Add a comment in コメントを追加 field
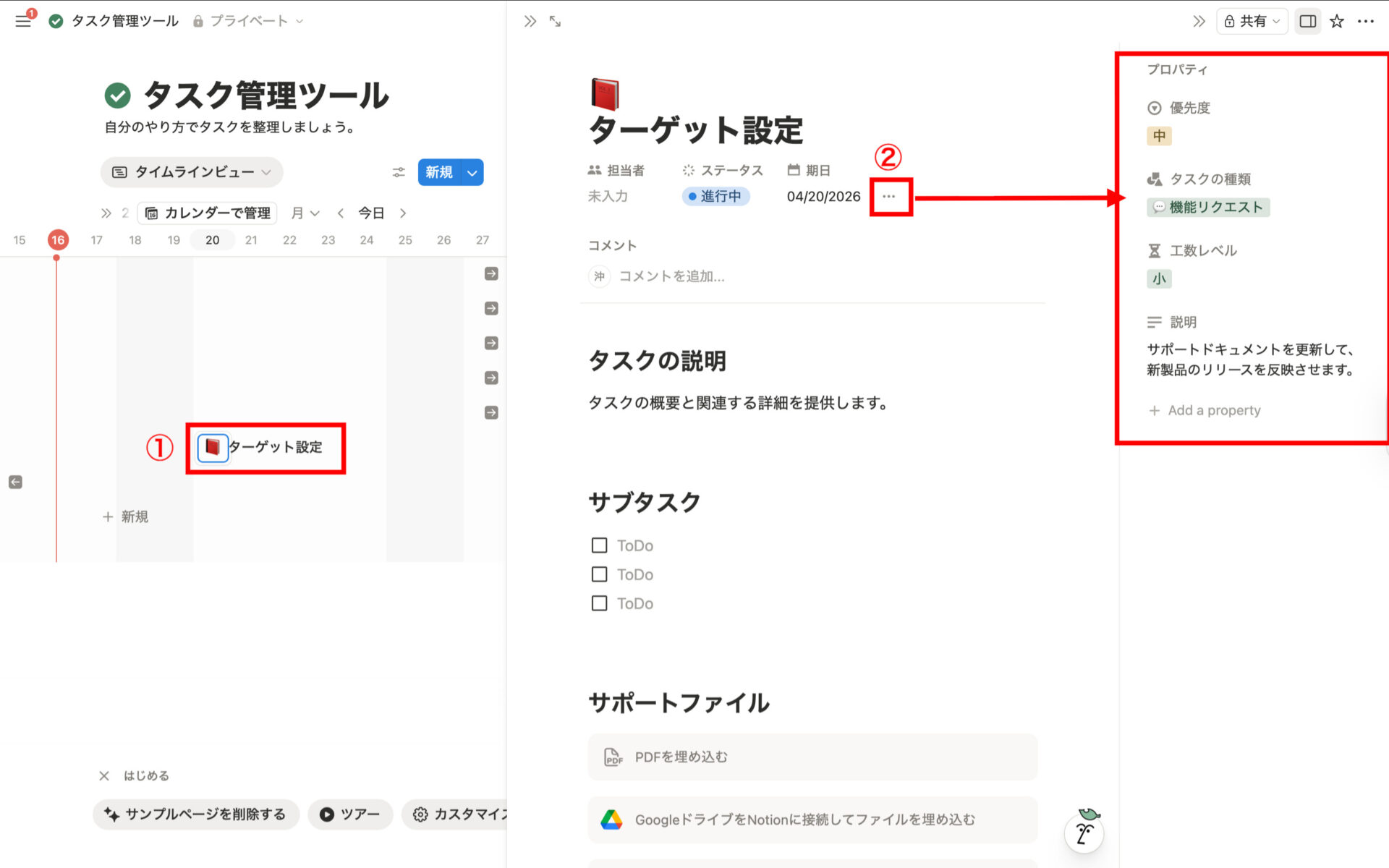The width and height of the screenshot is (1389, 868). (x=671, y=276)
